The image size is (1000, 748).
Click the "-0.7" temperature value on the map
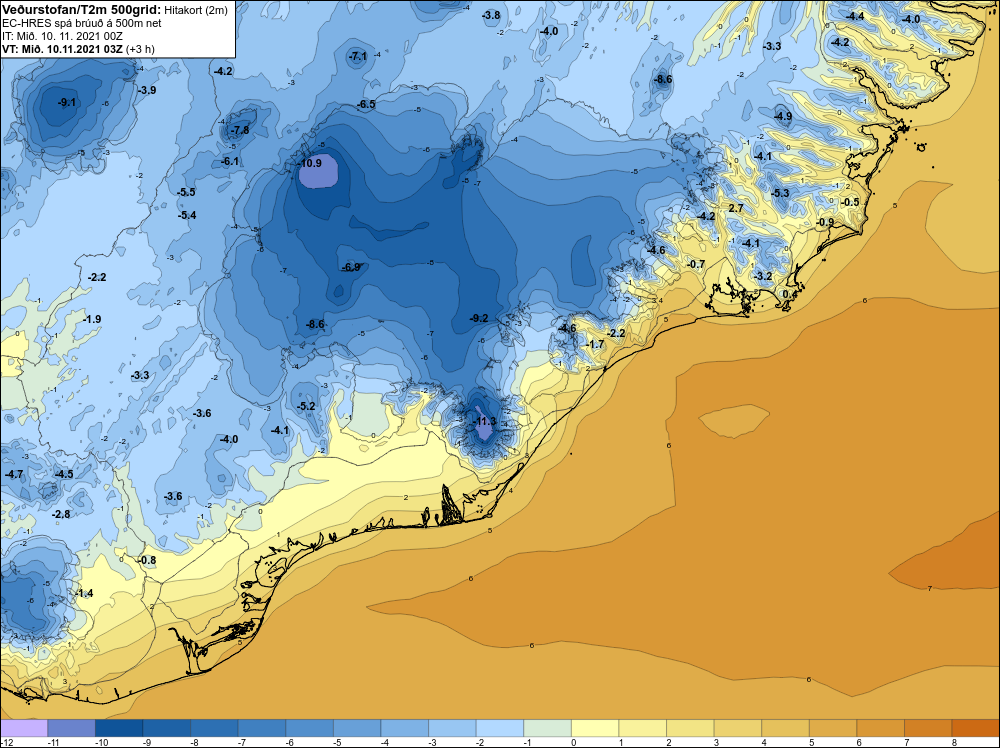tap(696, 264)
